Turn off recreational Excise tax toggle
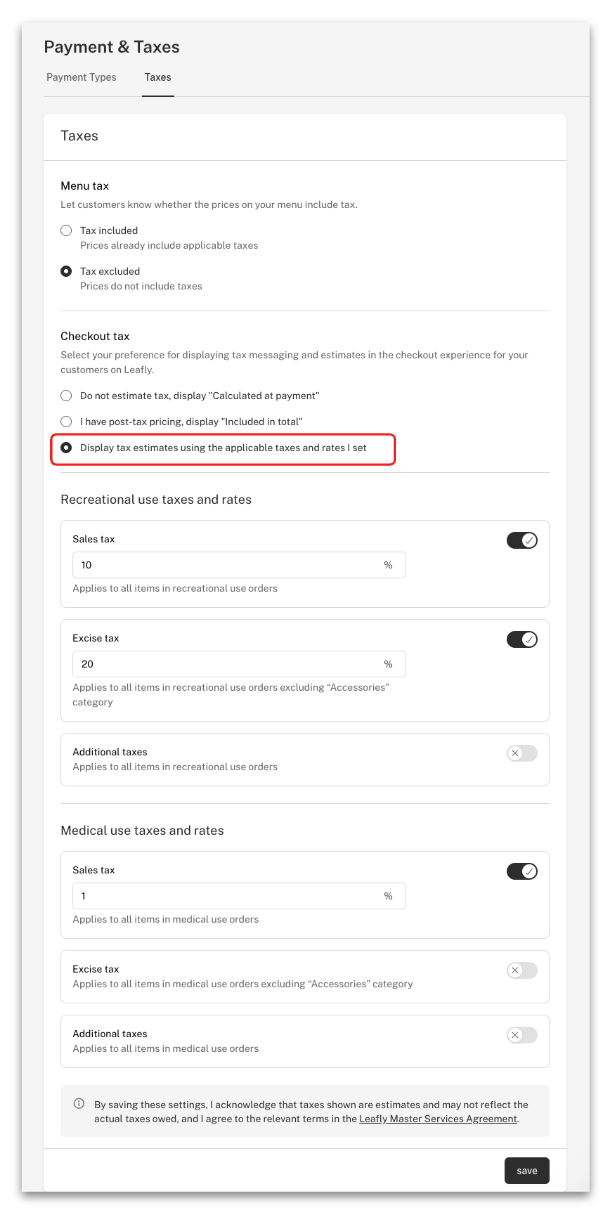 tap(522, 640)
